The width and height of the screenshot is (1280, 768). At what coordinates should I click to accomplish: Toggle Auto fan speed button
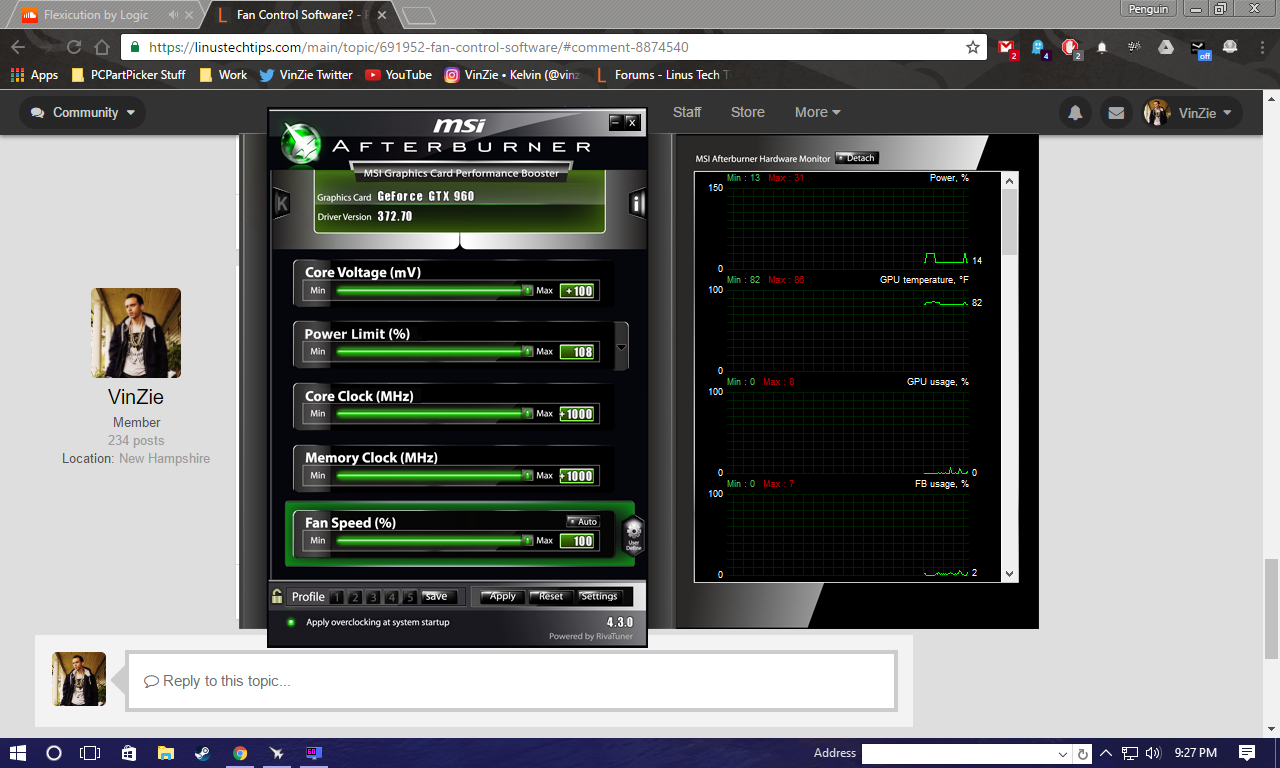582,521
